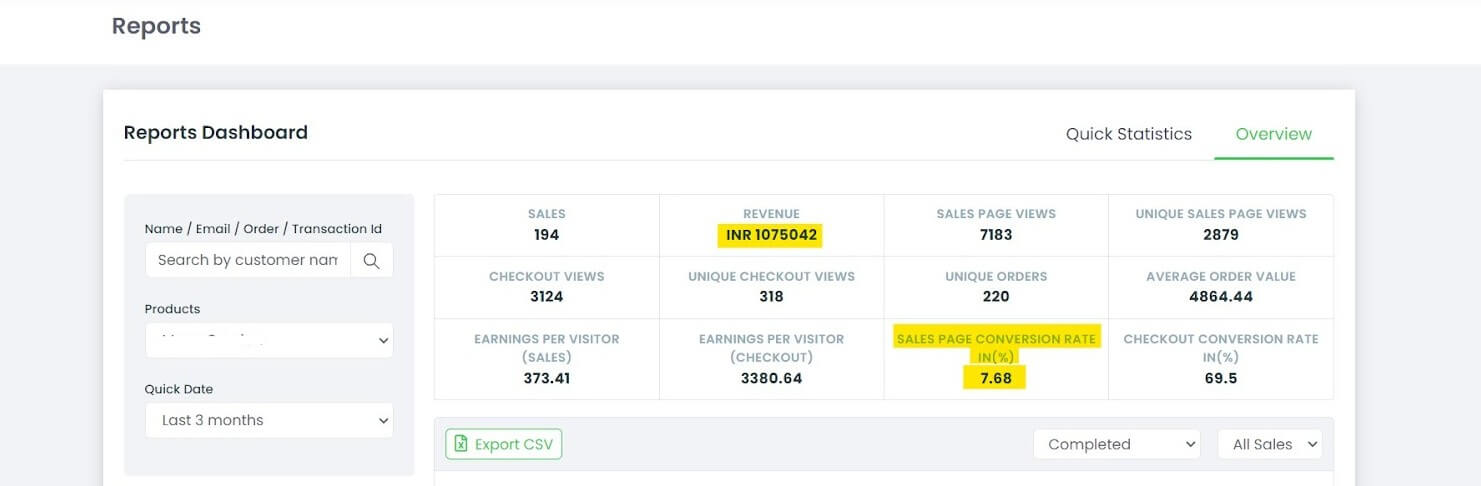Image resolution: width=1481 pixels, height=486 pixels.
Task: Click the highlighted Sales Page Conversion Rate label
Action: (996, 339)
